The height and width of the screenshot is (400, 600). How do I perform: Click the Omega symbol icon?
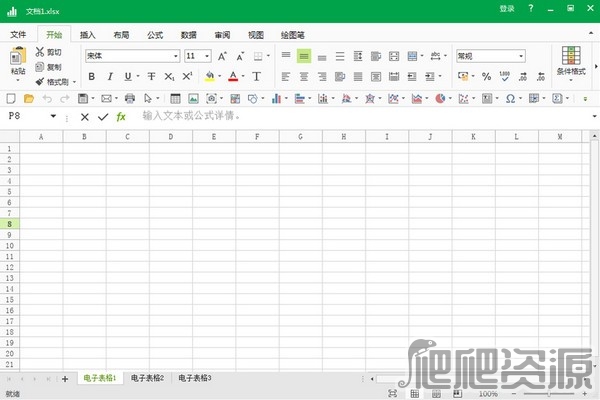[x=510, y=99]
